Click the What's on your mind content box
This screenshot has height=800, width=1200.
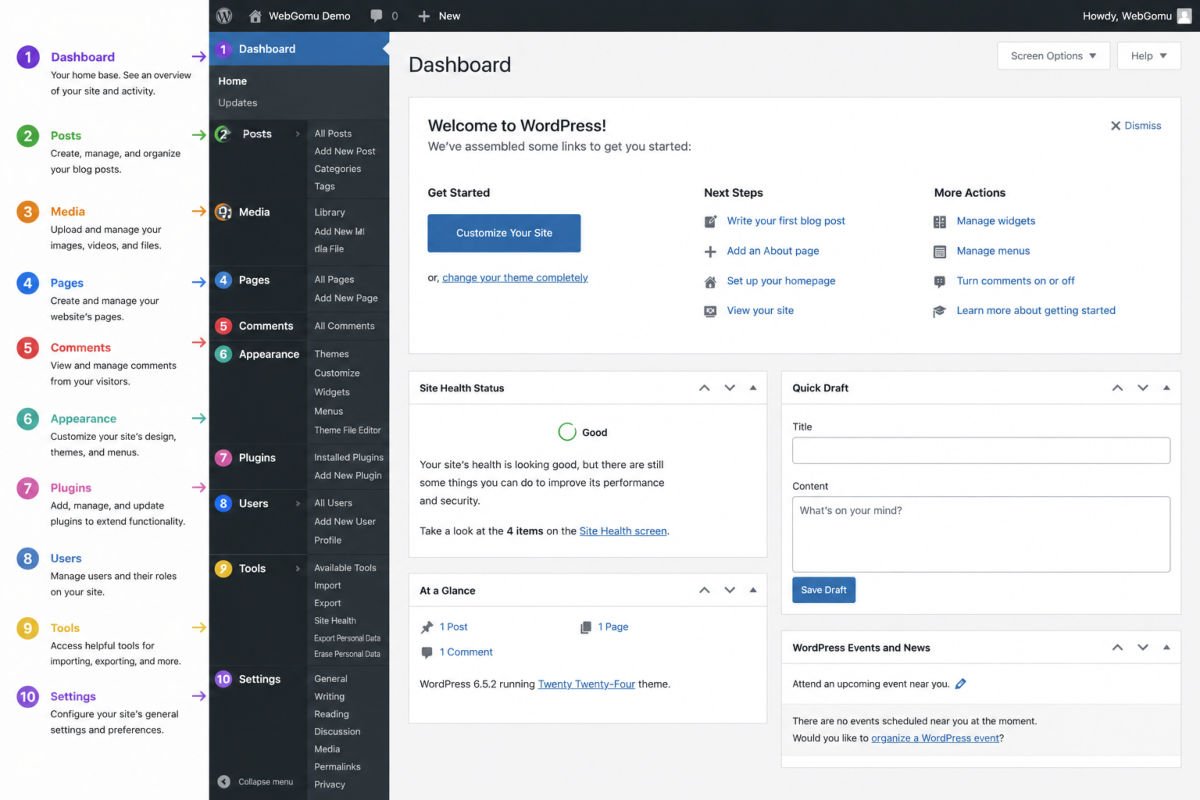pyautogui.click(x=981, y=534)
